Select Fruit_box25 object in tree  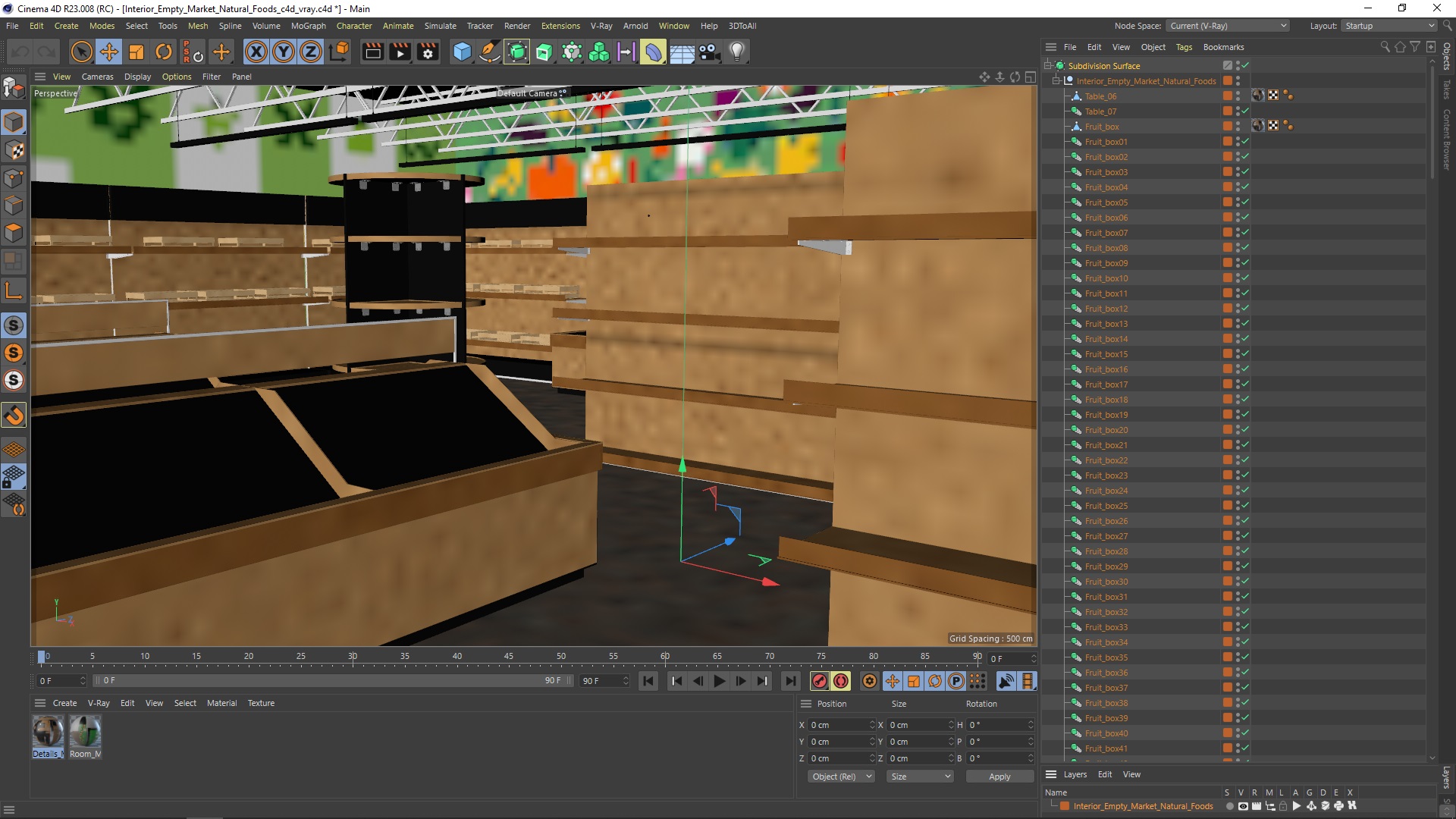point(1106,506)
